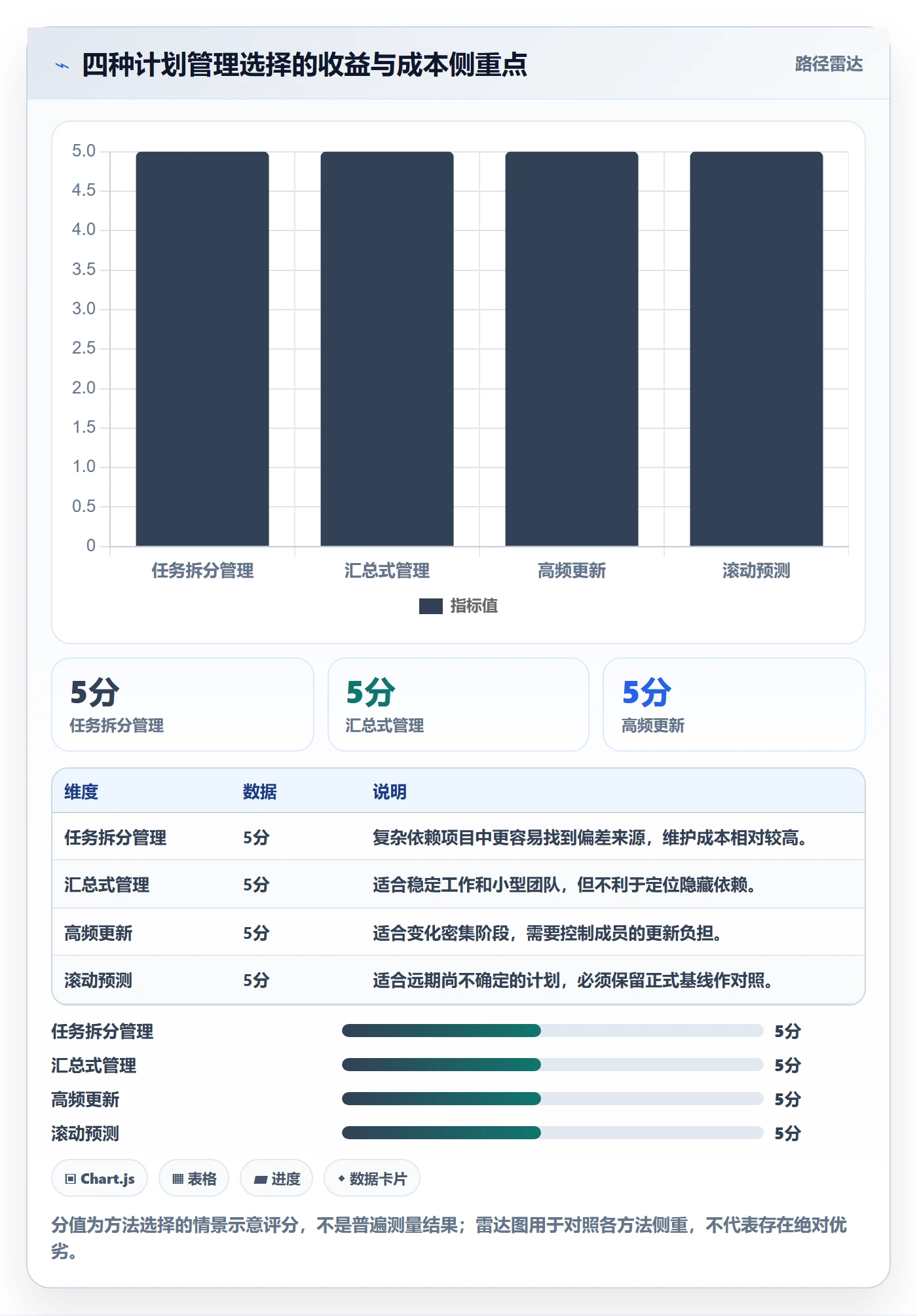Viewport: 917px width, 1316px height.
Task: Click the lightning icon beside the title
Action: (62, 65)
